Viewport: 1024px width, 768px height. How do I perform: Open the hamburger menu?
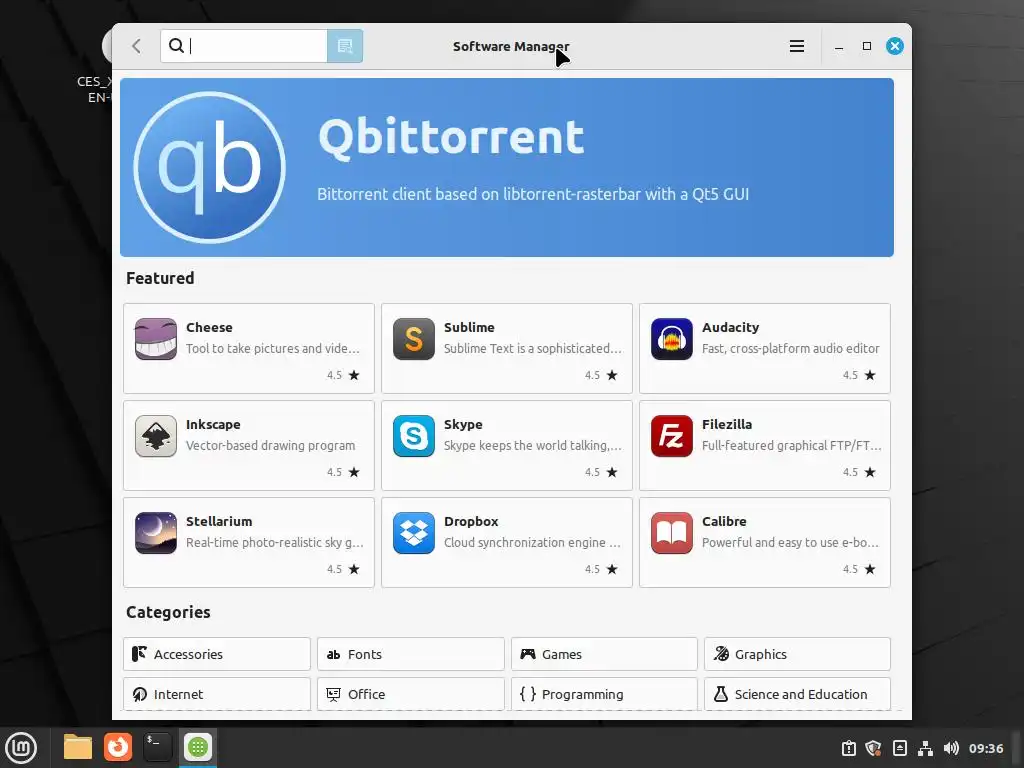(x=797, y=46)
